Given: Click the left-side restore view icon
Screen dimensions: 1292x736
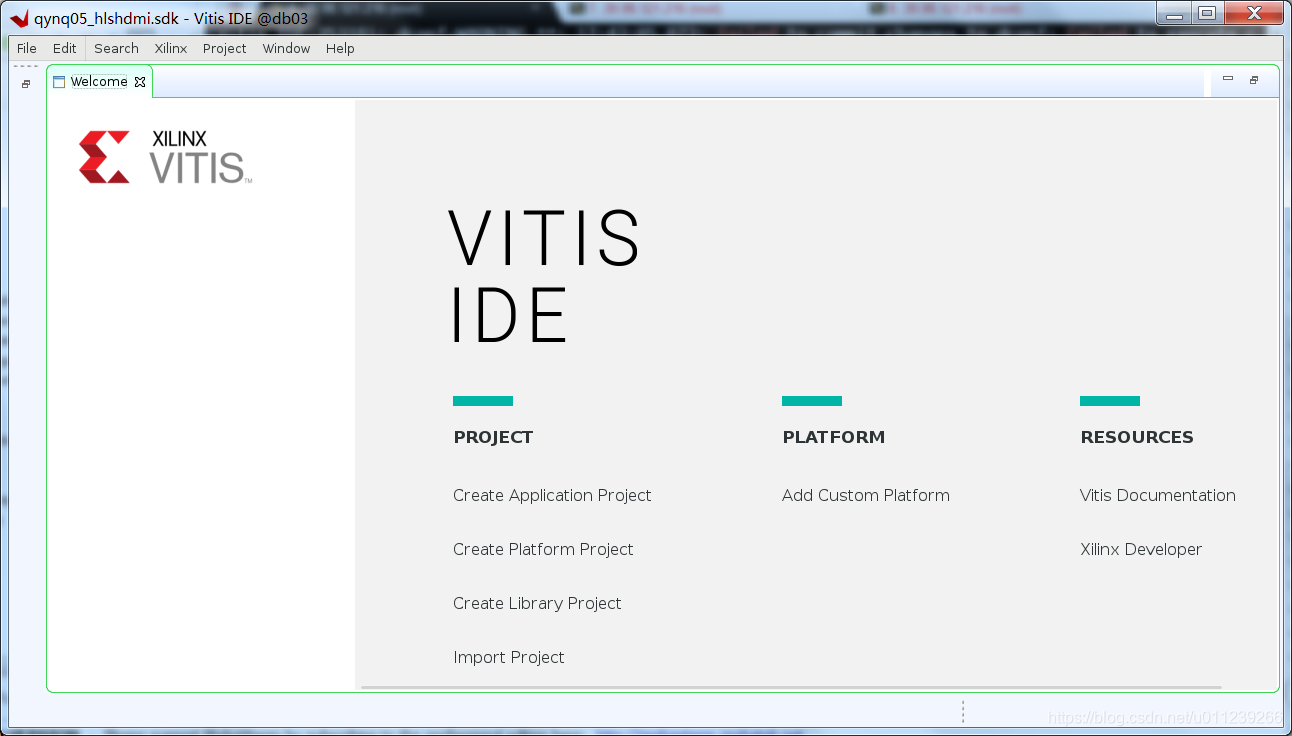Looking at the screenshot, I should click(26, 84).
